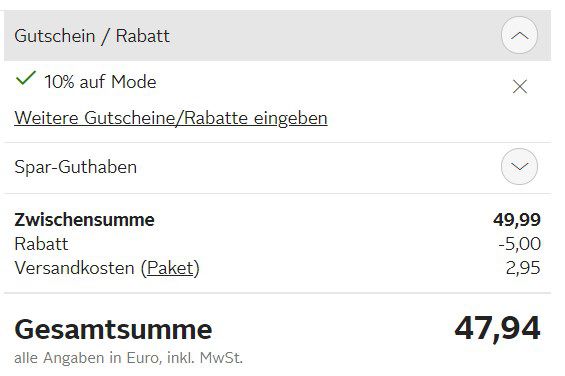Click the note about Euro inkl. MwSt.
Image resolution: width=565 pixels, height=376 pixels.
[129, 358]
